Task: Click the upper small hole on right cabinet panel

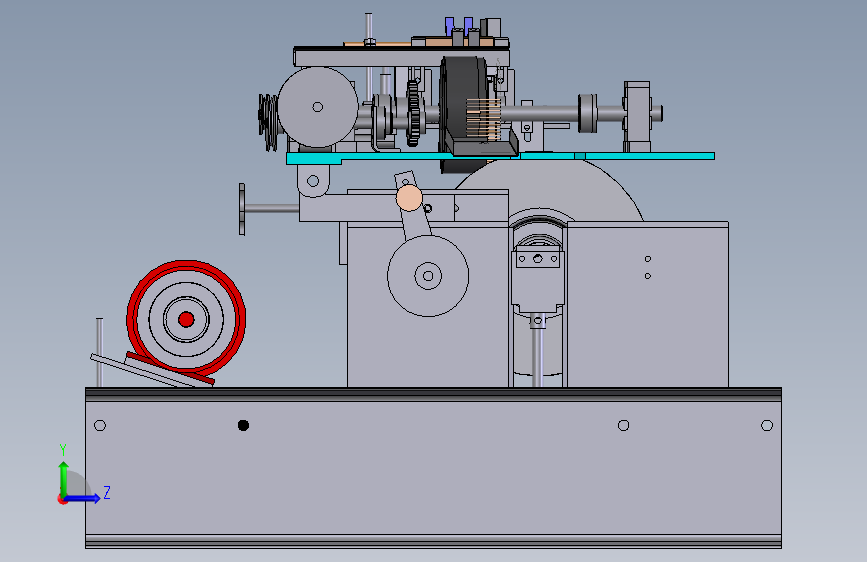Action: (x=648, y=259)
